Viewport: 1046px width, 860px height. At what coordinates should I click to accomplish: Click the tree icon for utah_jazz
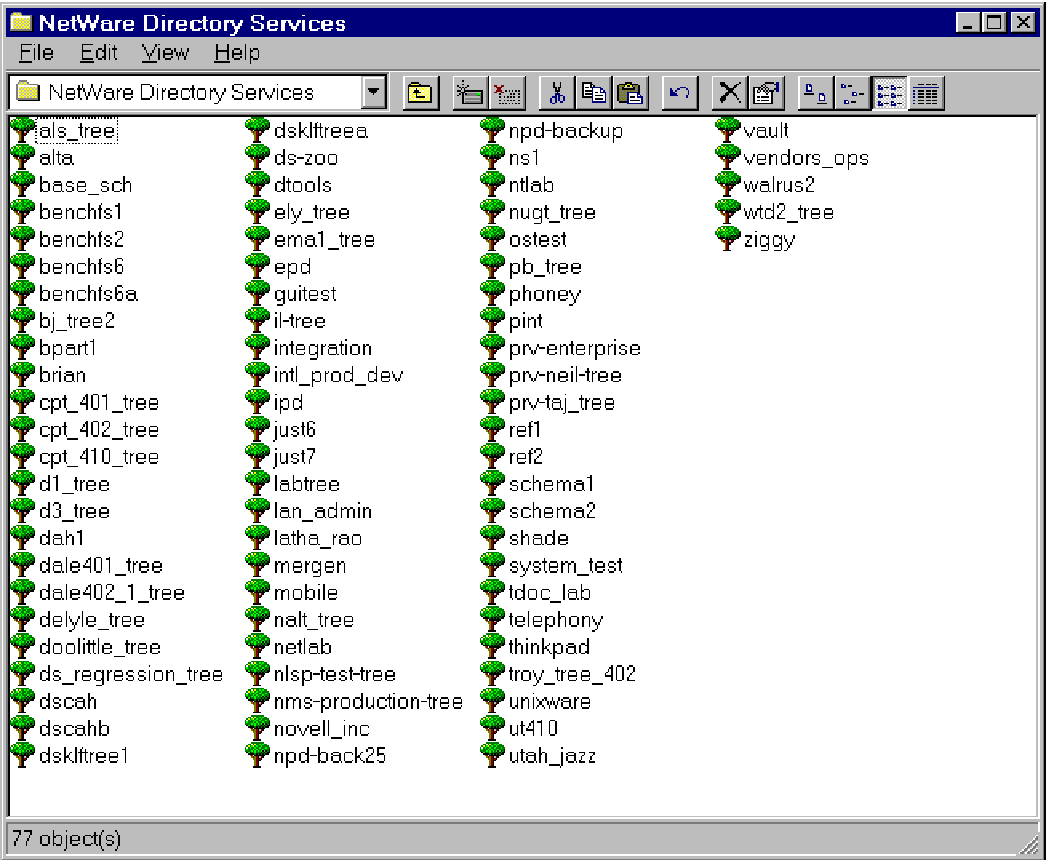pos(492,755)
